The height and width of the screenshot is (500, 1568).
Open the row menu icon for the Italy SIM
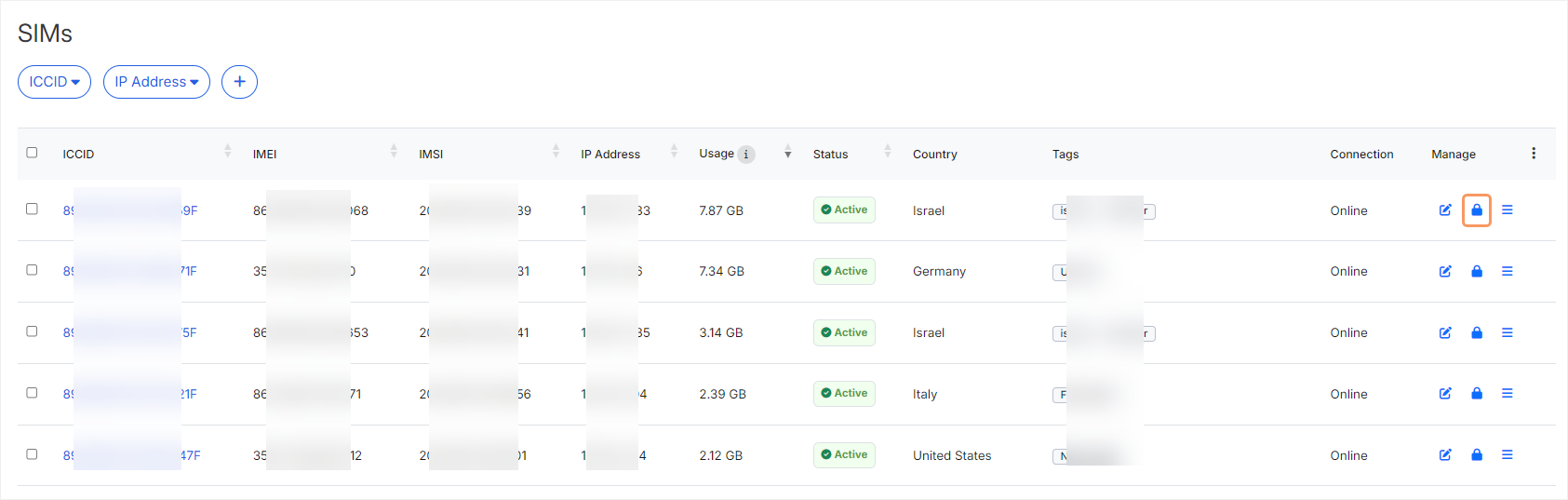pos(1508,394)
